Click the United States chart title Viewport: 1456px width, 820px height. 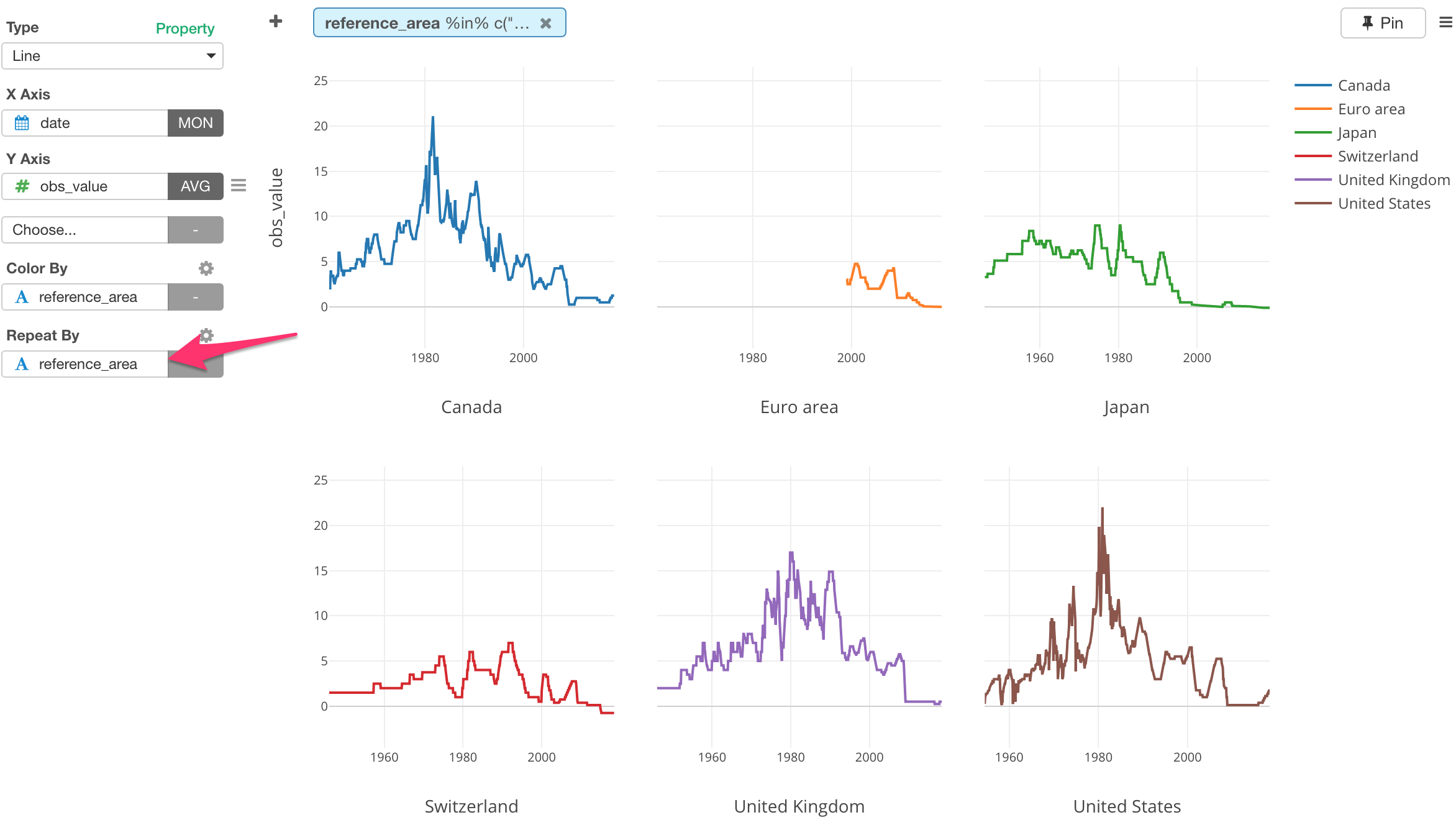(1127, 806)
